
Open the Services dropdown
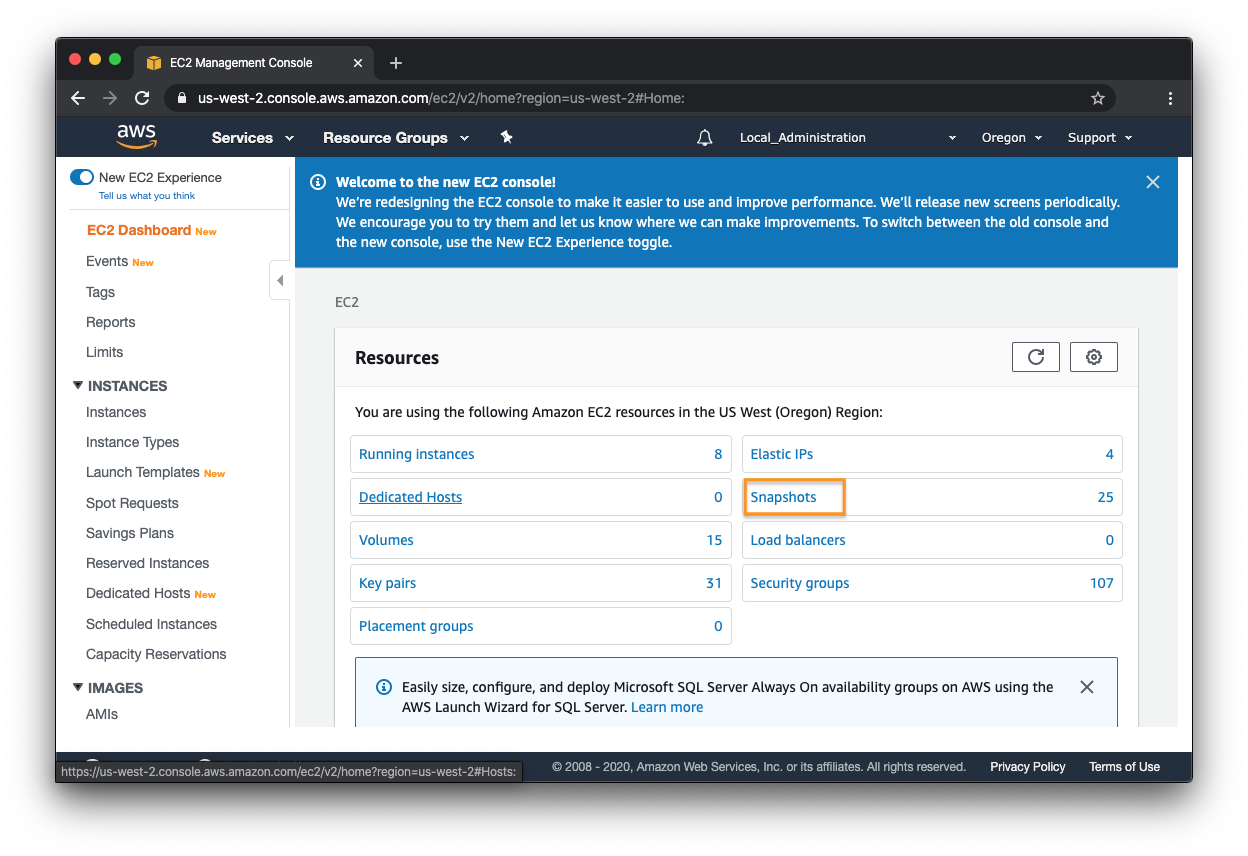pos(253,138)
